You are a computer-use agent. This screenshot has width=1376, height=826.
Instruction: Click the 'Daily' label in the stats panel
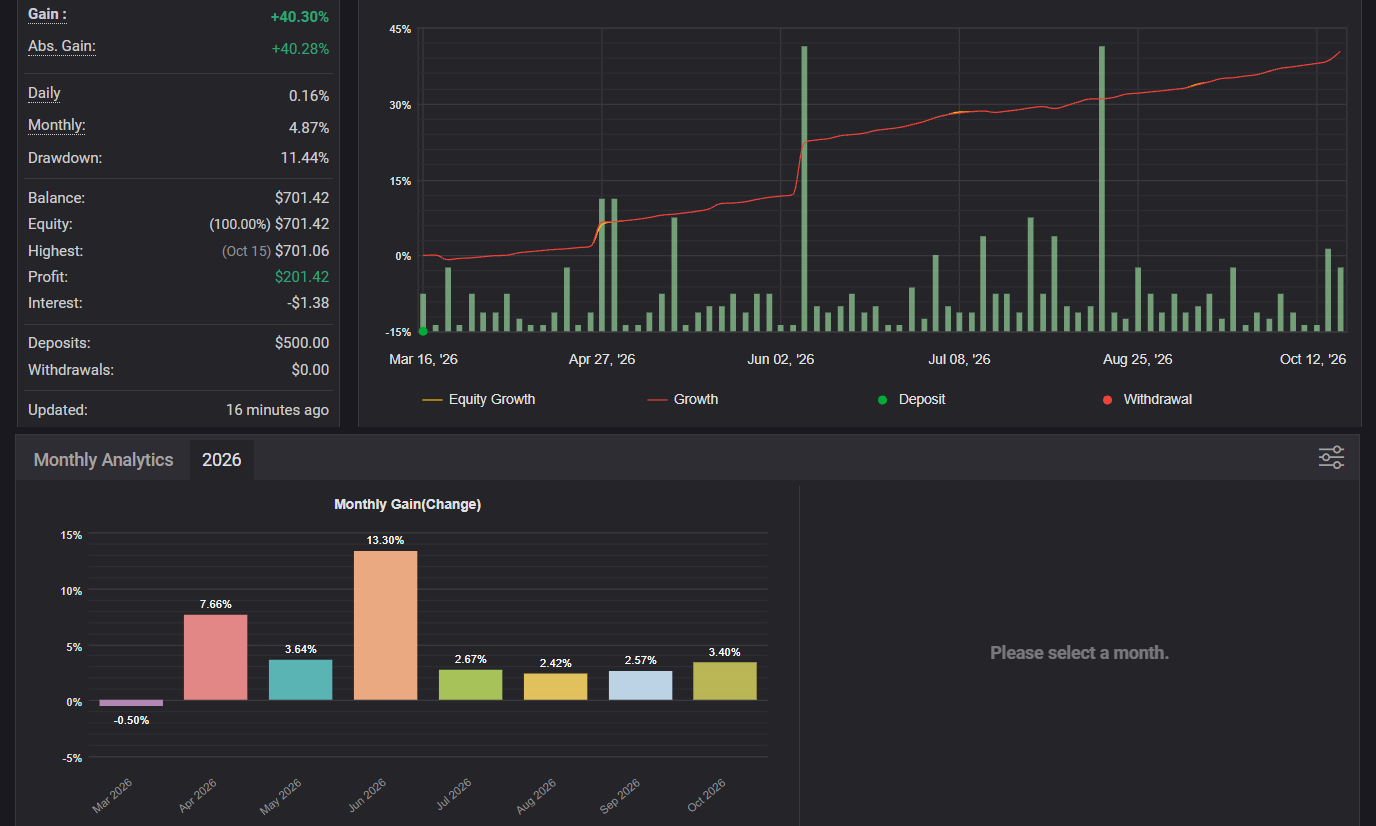(44, 94)
